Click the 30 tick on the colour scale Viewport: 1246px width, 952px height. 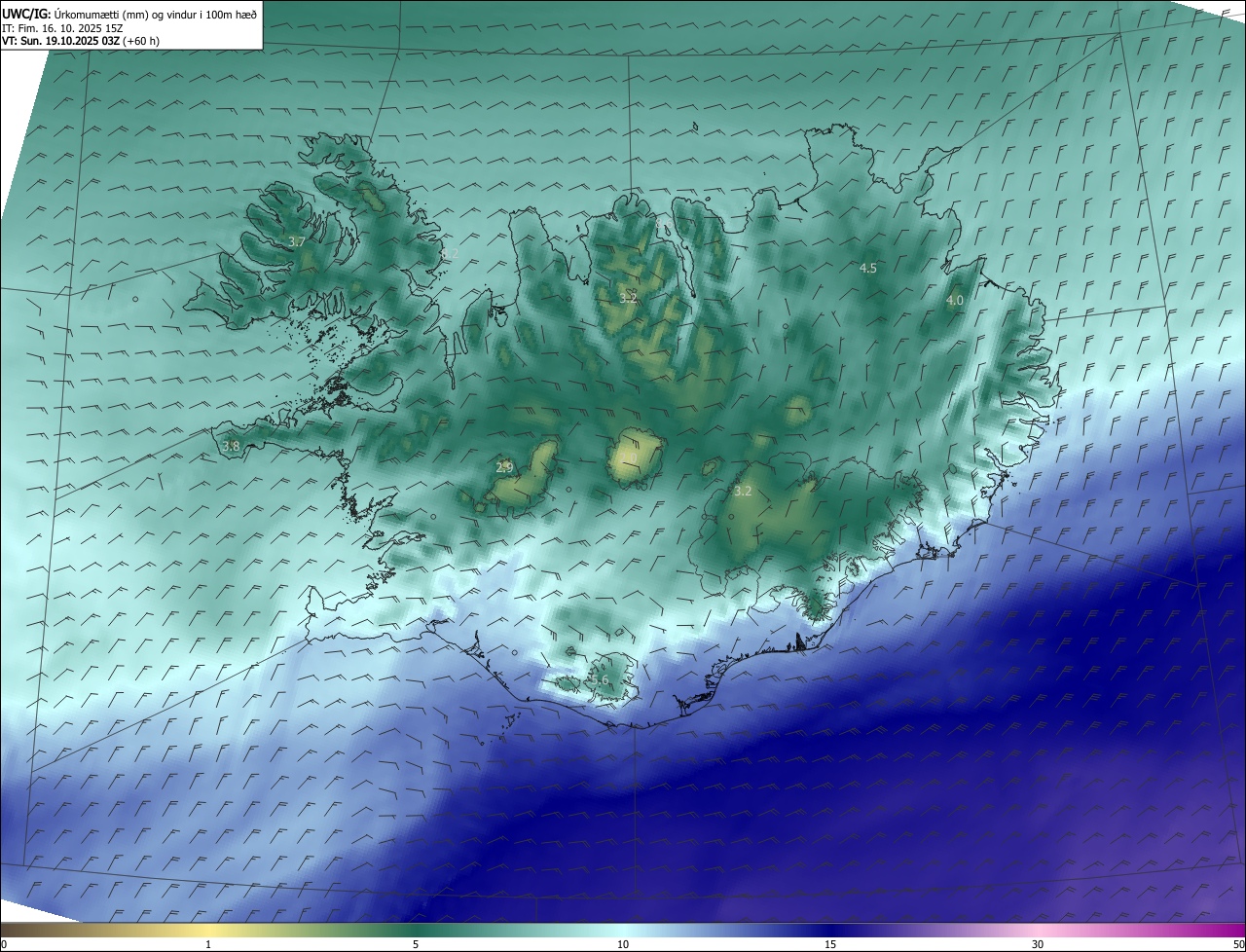[x=1038, y=944]
